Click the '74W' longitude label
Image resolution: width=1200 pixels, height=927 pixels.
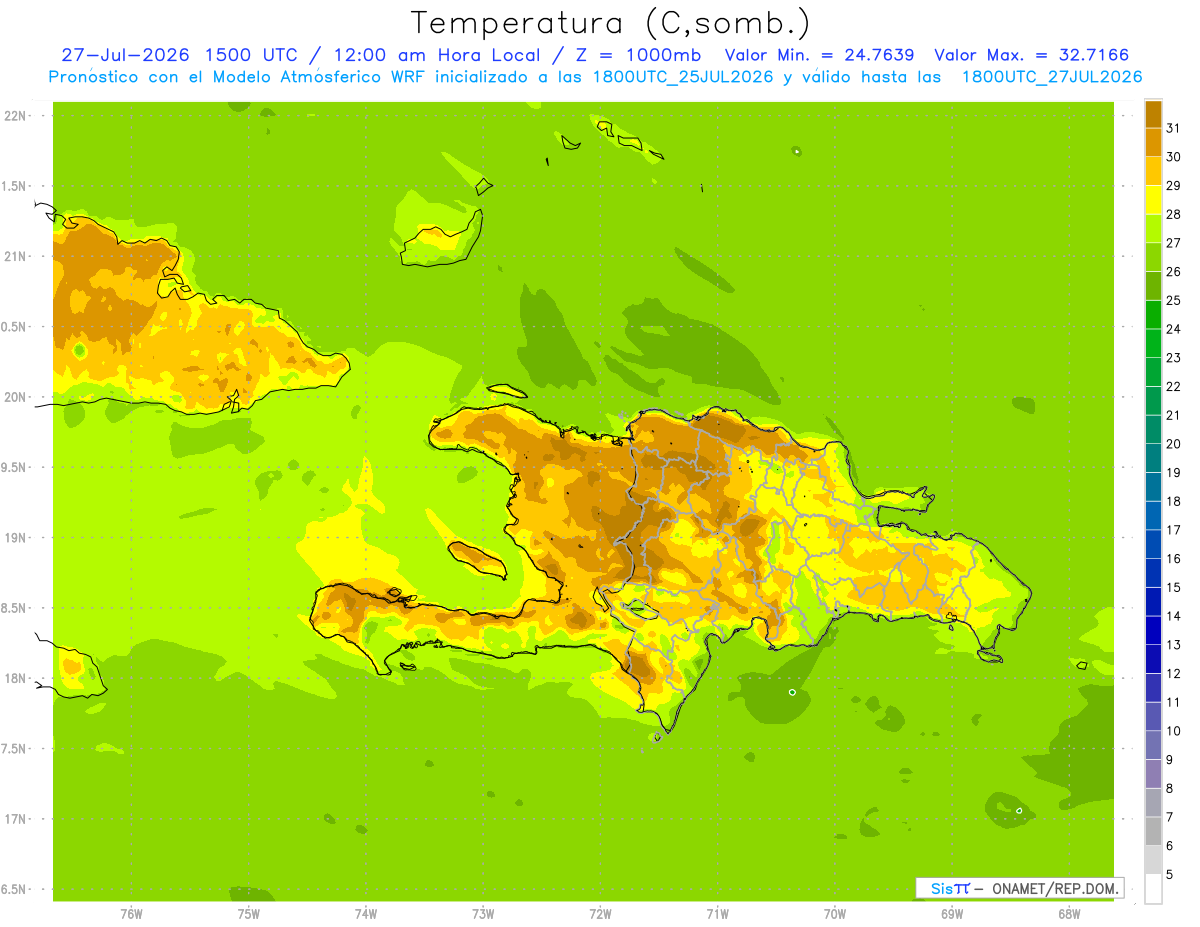(366, 914)
